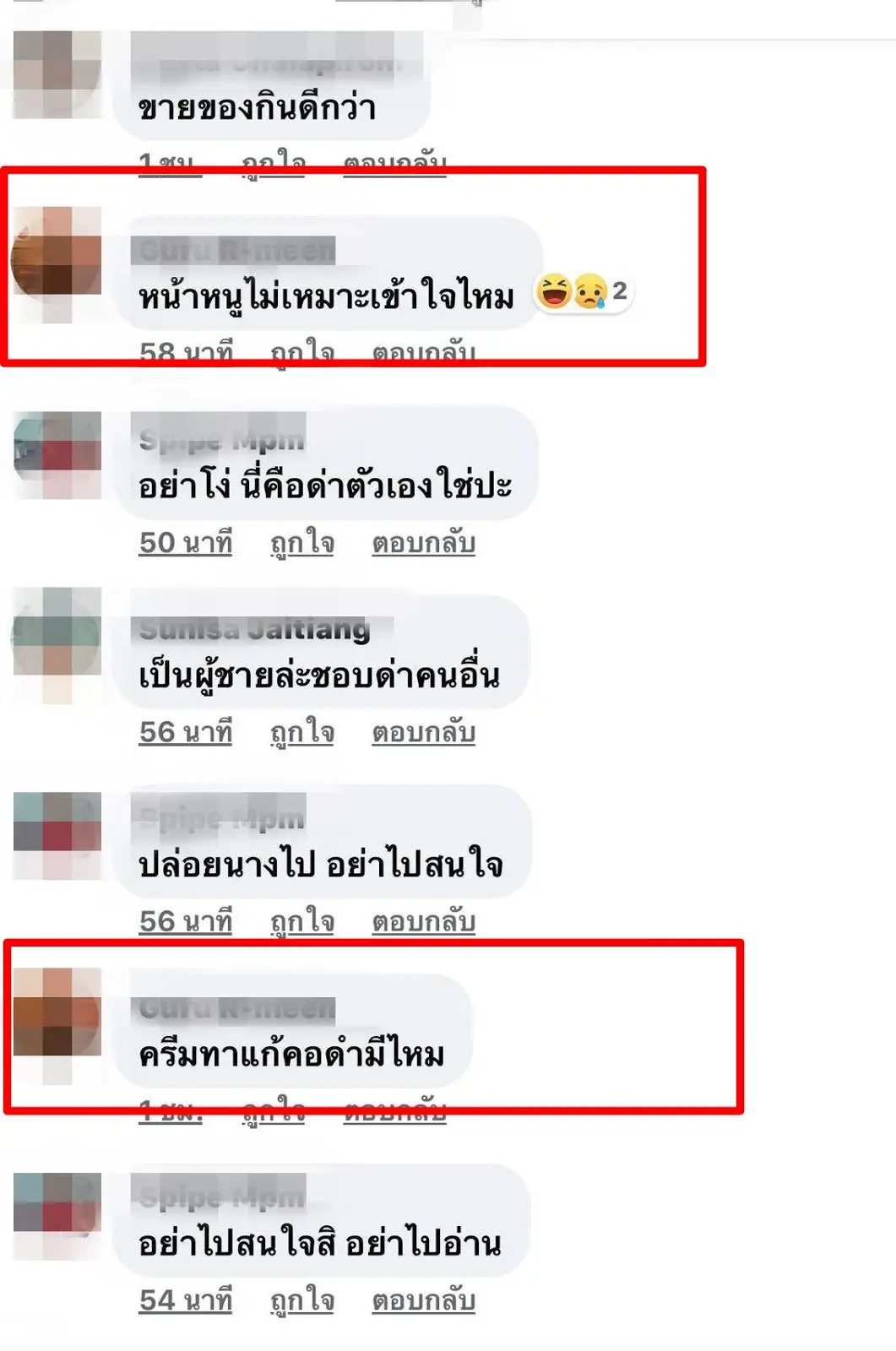Screen dimensions: 896x1351
Task: Reply to comment อย่าไปสนใจสิ อย่าไปอ่าน
Action: 424,1300
